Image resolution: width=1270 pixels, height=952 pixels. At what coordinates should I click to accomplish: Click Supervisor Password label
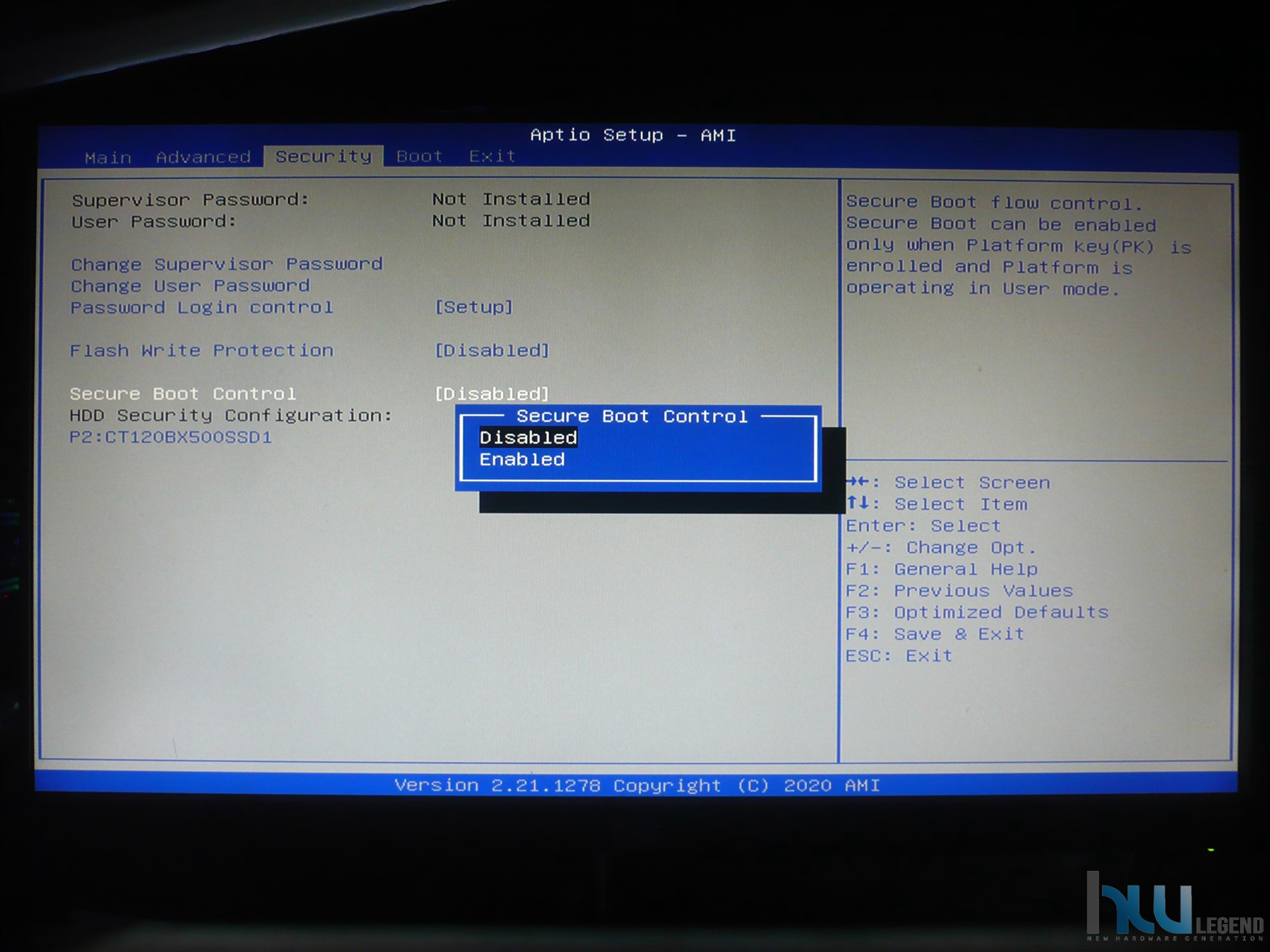(x=190, y=200)
